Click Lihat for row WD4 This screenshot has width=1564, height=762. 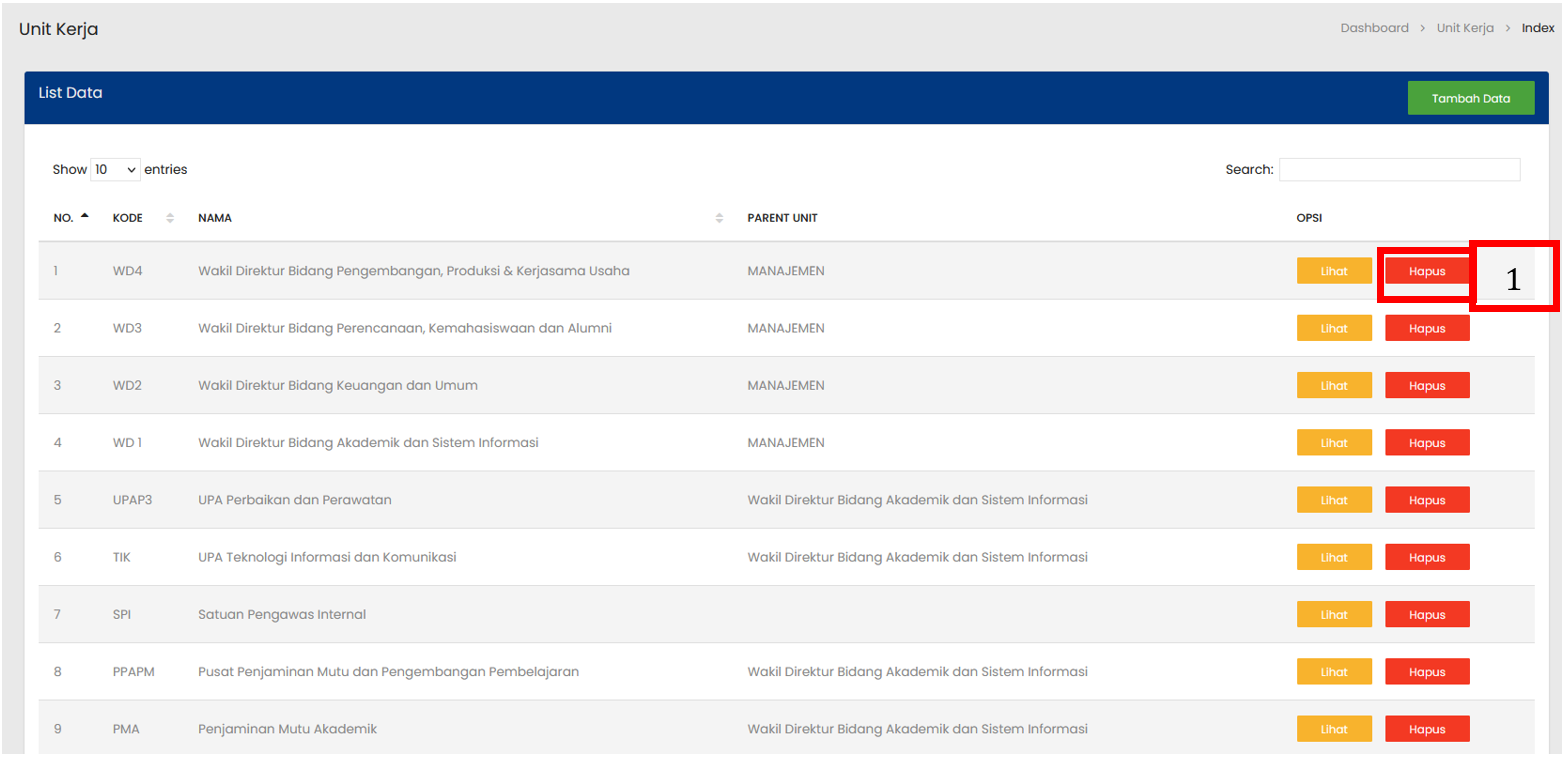click(x=1333, y=271)
